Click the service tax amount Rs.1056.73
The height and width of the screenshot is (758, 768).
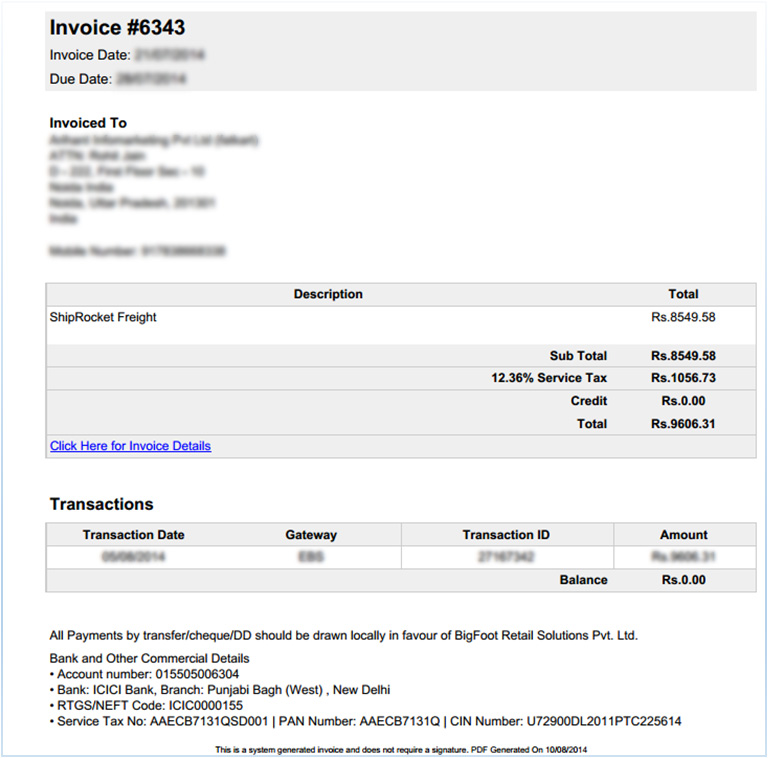[x=683, y=378]
